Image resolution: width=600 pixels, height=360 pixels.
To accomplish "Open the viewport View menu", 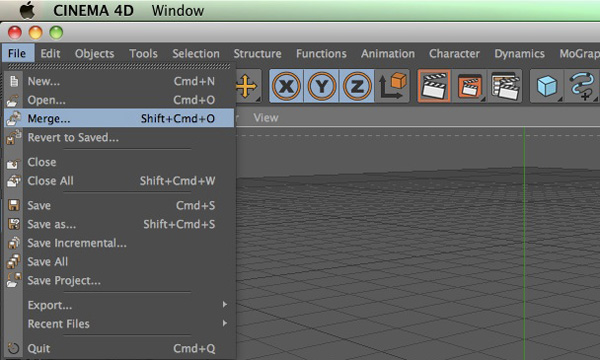I will [x=266, y=118].
